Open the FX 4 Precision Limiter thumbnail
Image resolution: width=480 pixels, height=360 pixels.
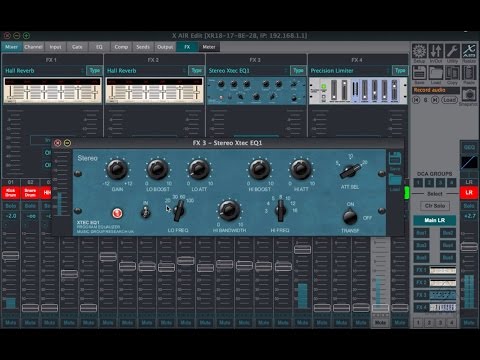coord(358,91)
